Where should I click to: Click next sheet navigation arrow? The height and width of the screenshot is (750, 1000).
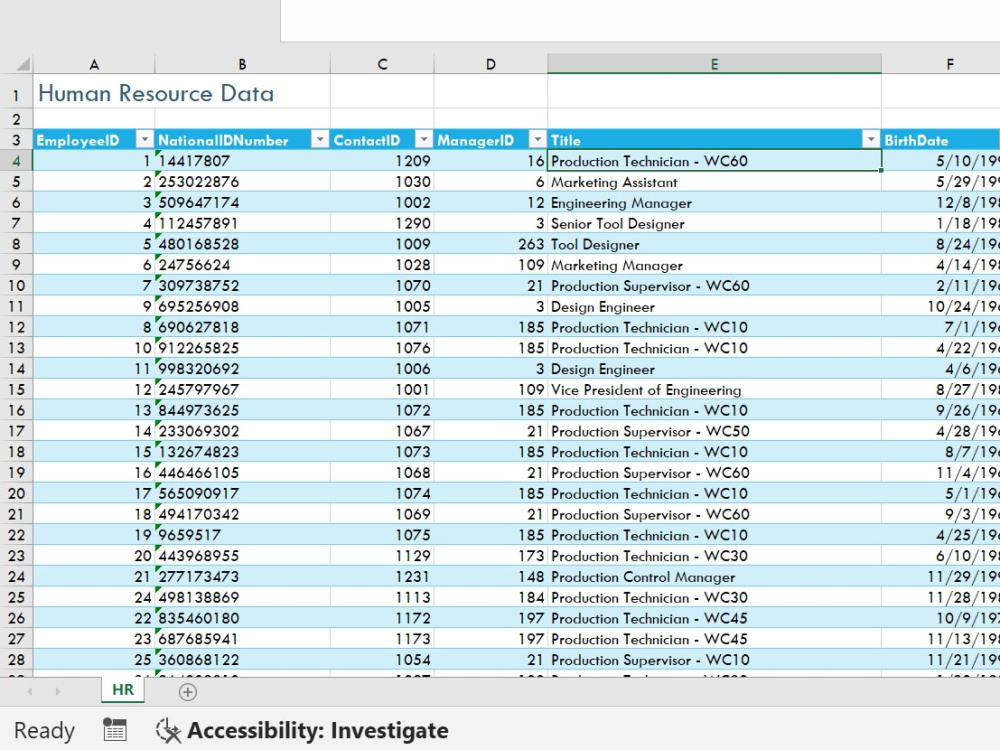57,692
